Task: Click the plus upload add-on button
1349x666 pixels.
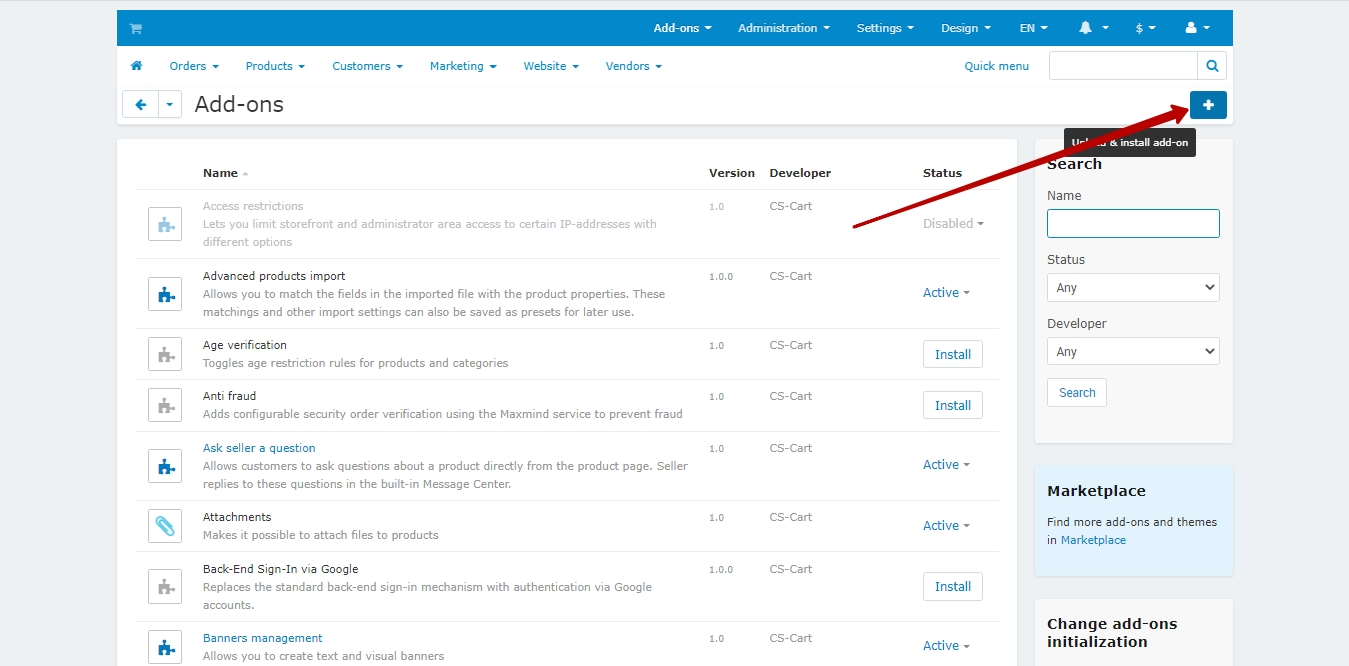Action: pyautogui.click(x=1208, y=105)
